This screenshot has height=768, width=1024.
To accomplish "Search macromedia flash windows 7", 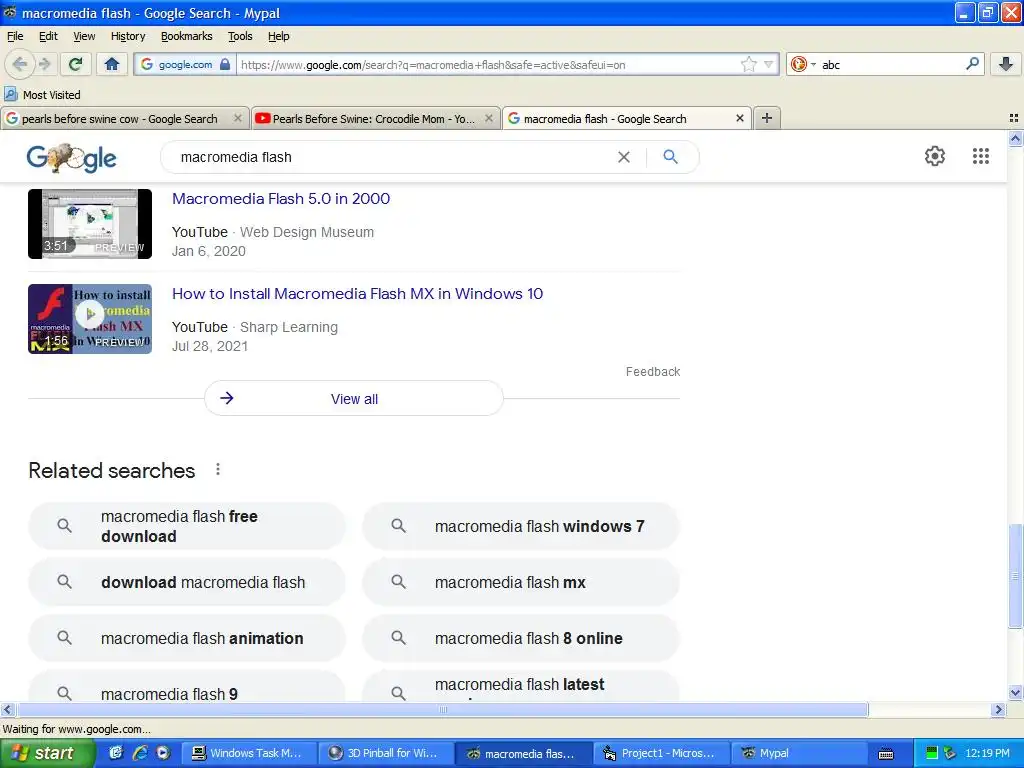I will 521,526.
